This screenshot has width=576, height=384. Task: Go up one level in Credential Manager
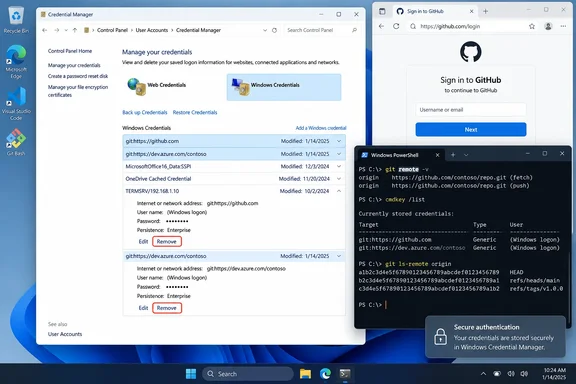(x=75, y=30)
